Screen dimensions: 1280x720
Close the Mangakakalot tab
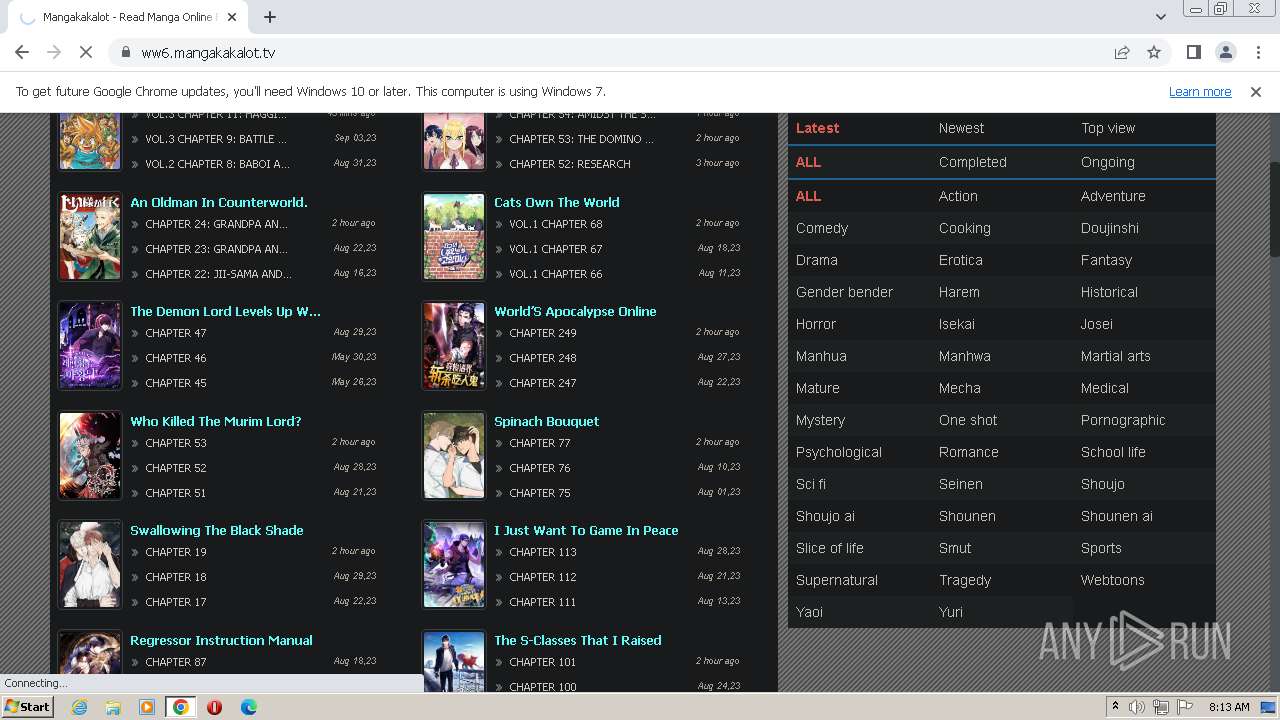(x=232, y=17)
